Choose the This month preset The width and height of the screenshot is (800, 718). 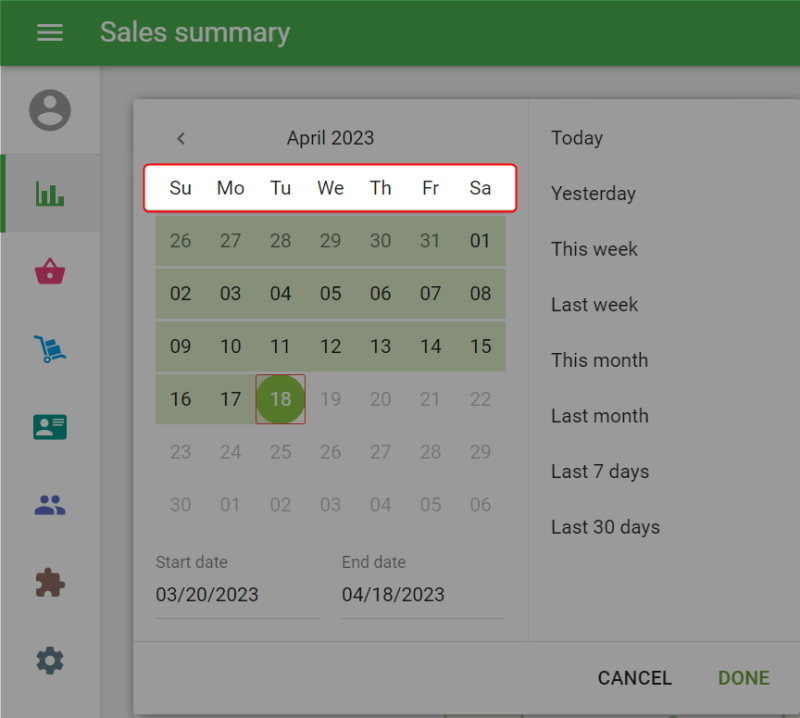tap(599, 360)
